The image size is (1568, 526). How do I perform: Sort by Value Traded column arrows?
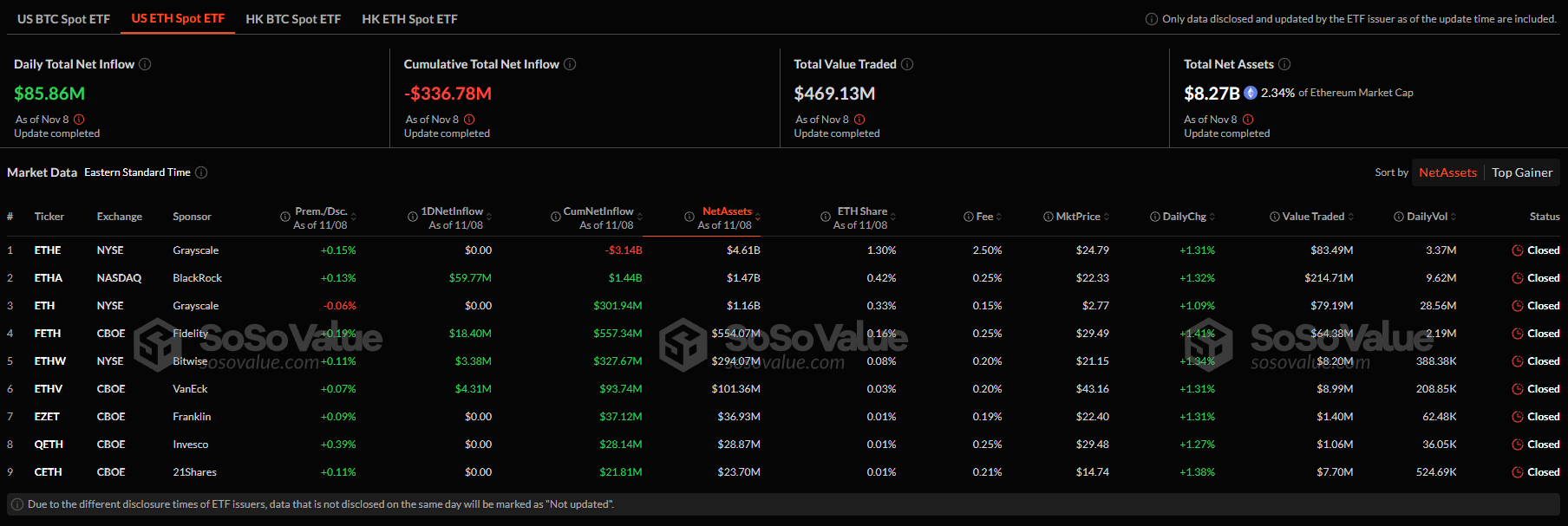(1351, 217)
